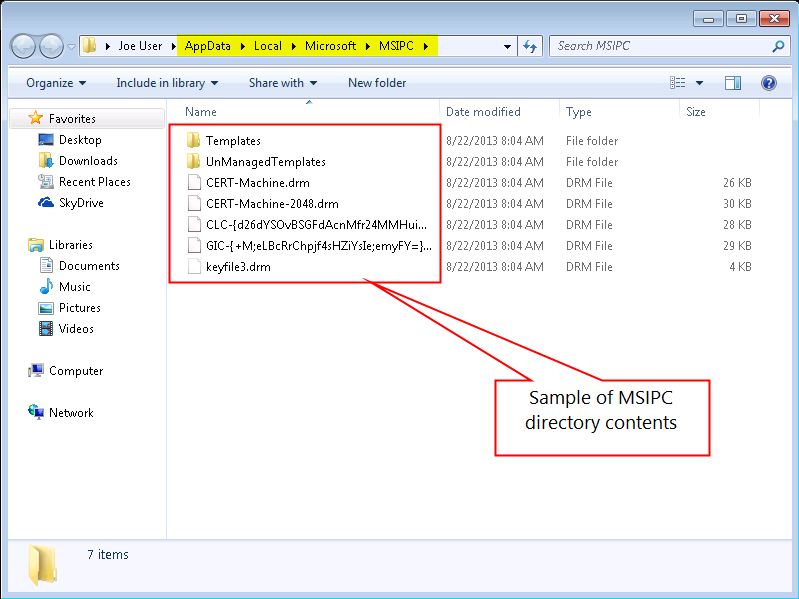
Task: Select keyfile3.drm file
Action: tap(238, 267)
